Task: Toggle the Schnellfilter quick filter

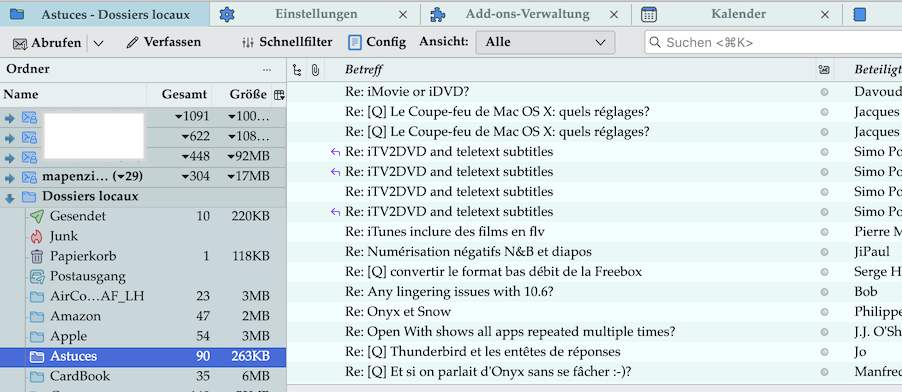Action: tap(287, 42)
